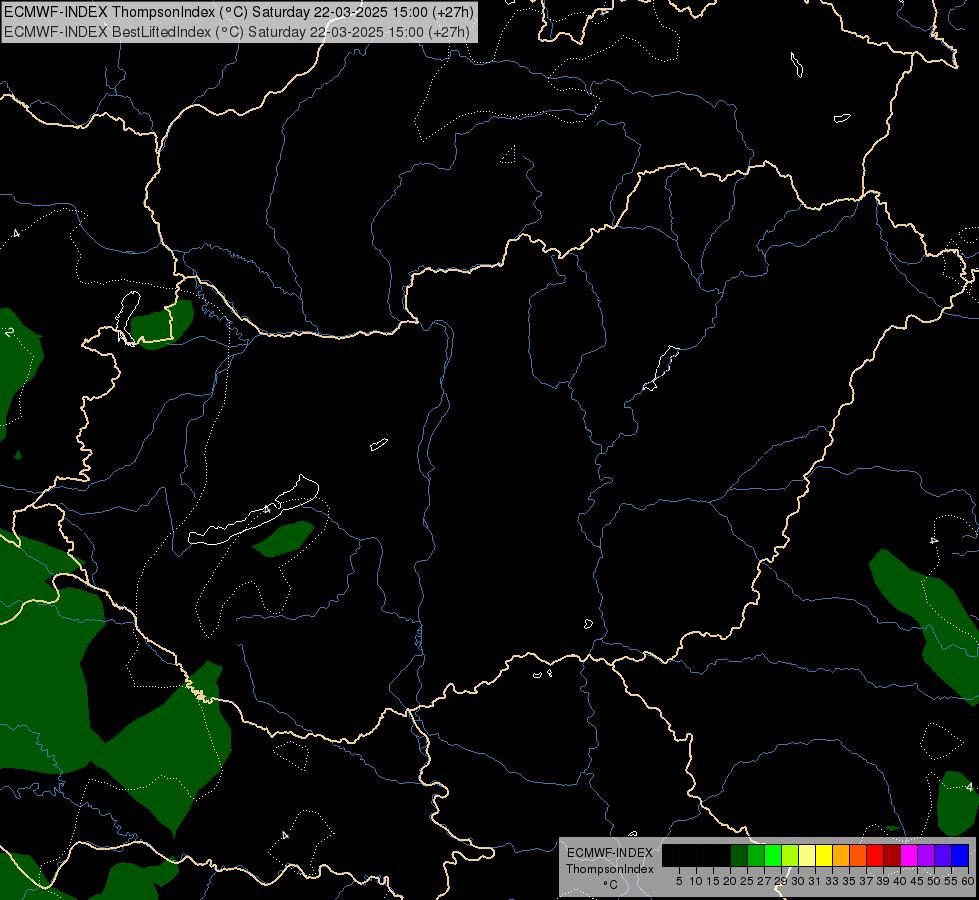Click the BestLiftedIndex title line
The height and width of the screenshot is (900, 979).
(236, 32)
